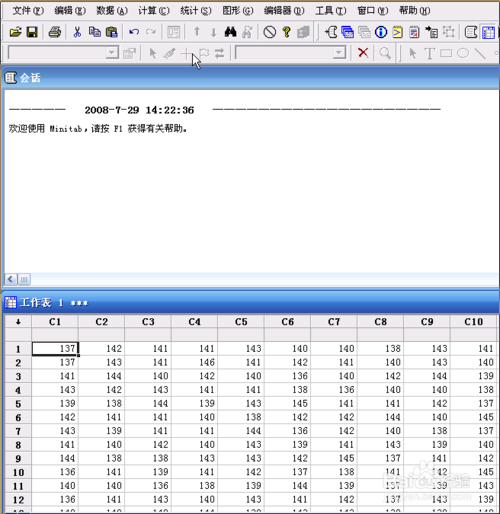Click the ReportPad icon
Viewport: 500px width, 514px height.
414,32
